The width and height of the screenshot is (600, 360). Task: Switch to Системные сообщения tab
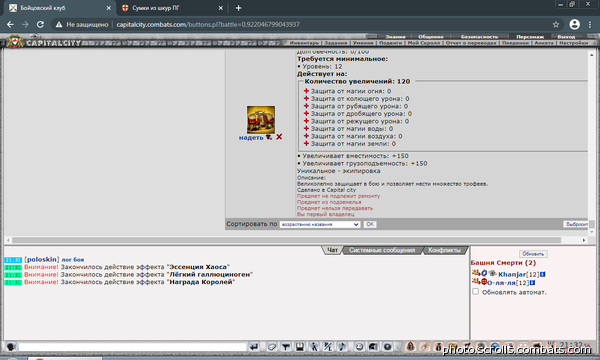[x=382, y=250]
